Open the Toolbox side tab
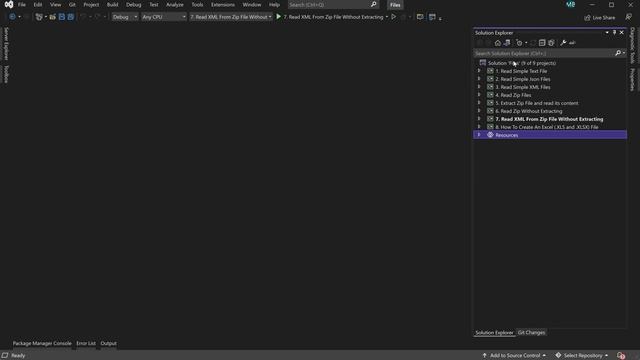640x360 pixels. (x=6, y=74)
